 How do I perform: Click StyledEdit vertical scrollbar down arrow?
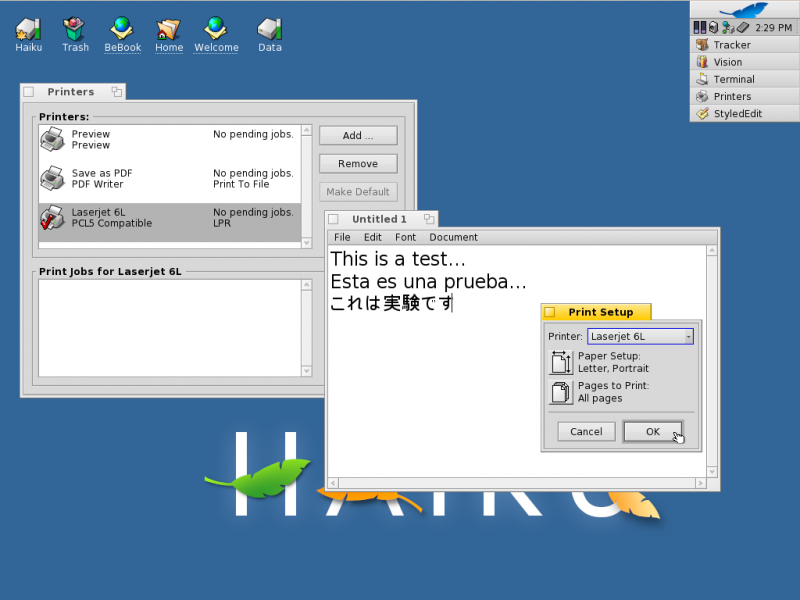tap(712, 471)
